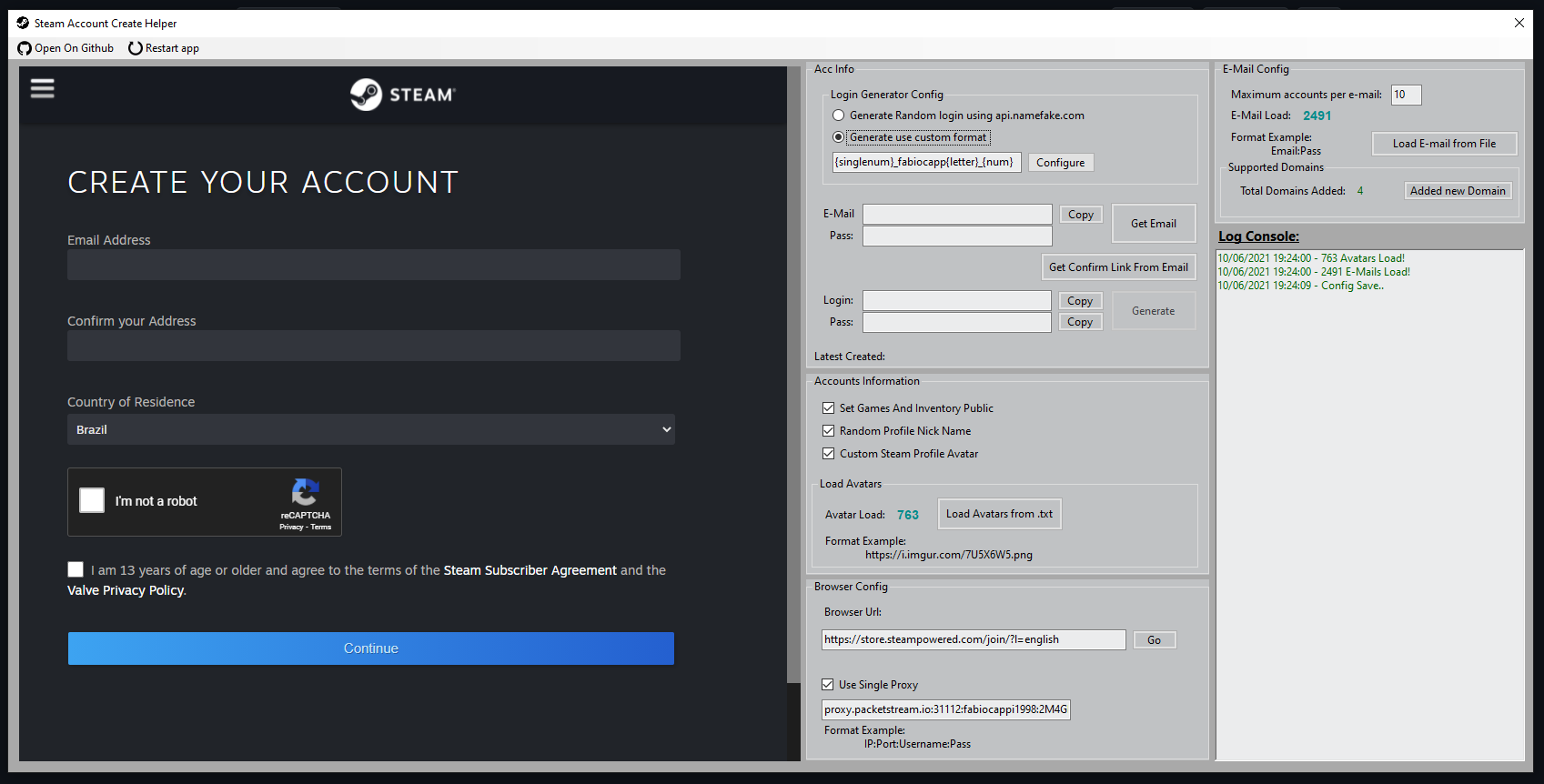The image size is (1544, 784).
Task: Click Copy button next to login Pass field
Action: [x=1080, y=322]
